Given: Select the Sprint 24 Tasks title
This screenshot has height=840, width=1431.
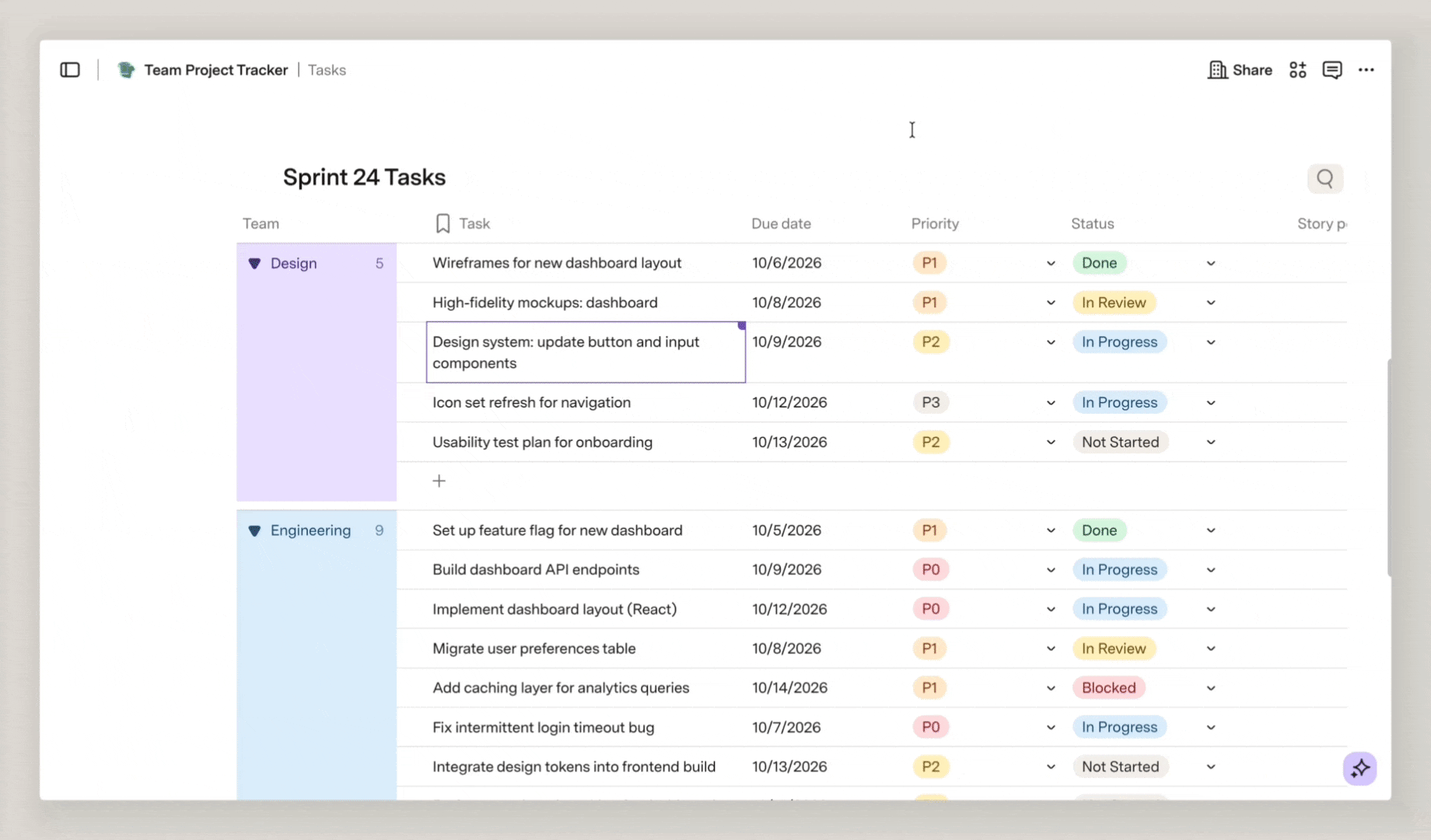Looking at the screenshot, I should pos(364,177).
